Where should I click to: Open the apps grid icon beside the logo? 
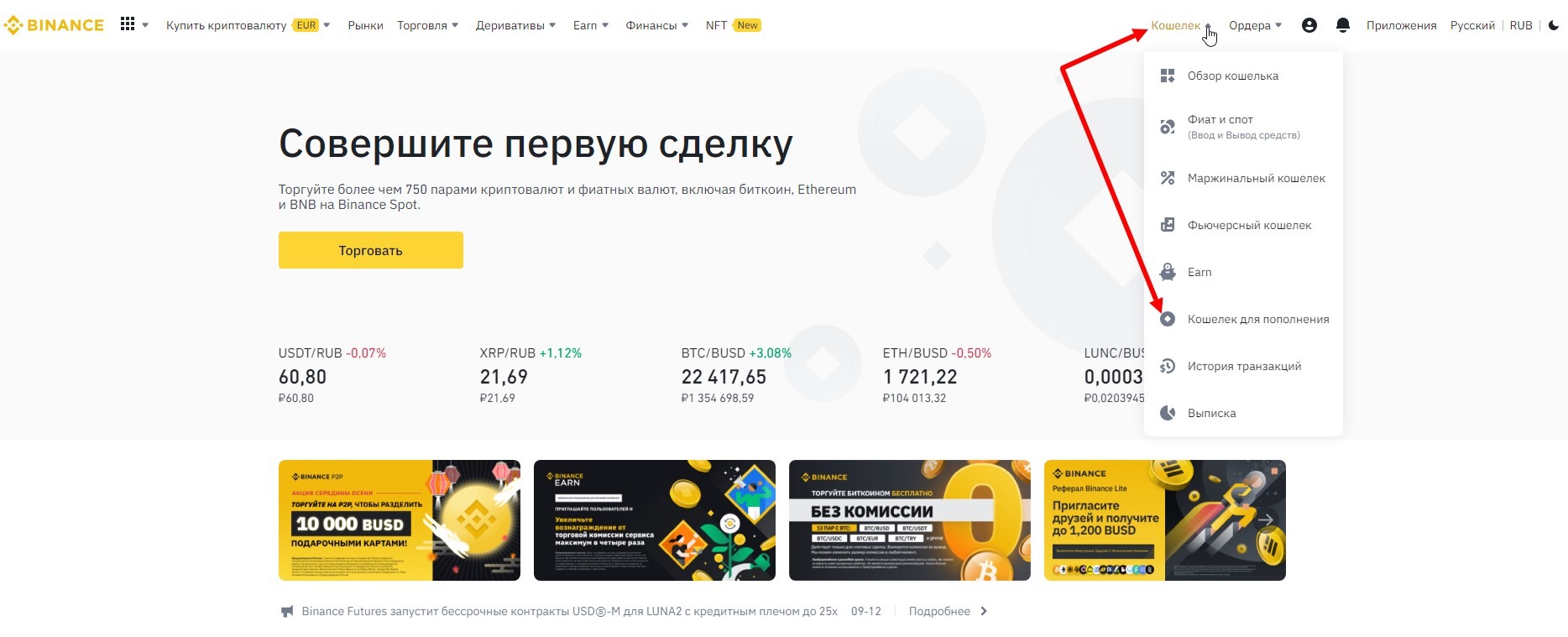point(128,24)
